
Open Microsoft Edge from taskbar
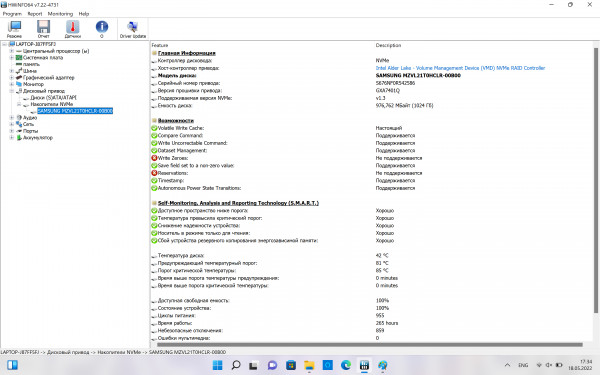pos(346,365)
